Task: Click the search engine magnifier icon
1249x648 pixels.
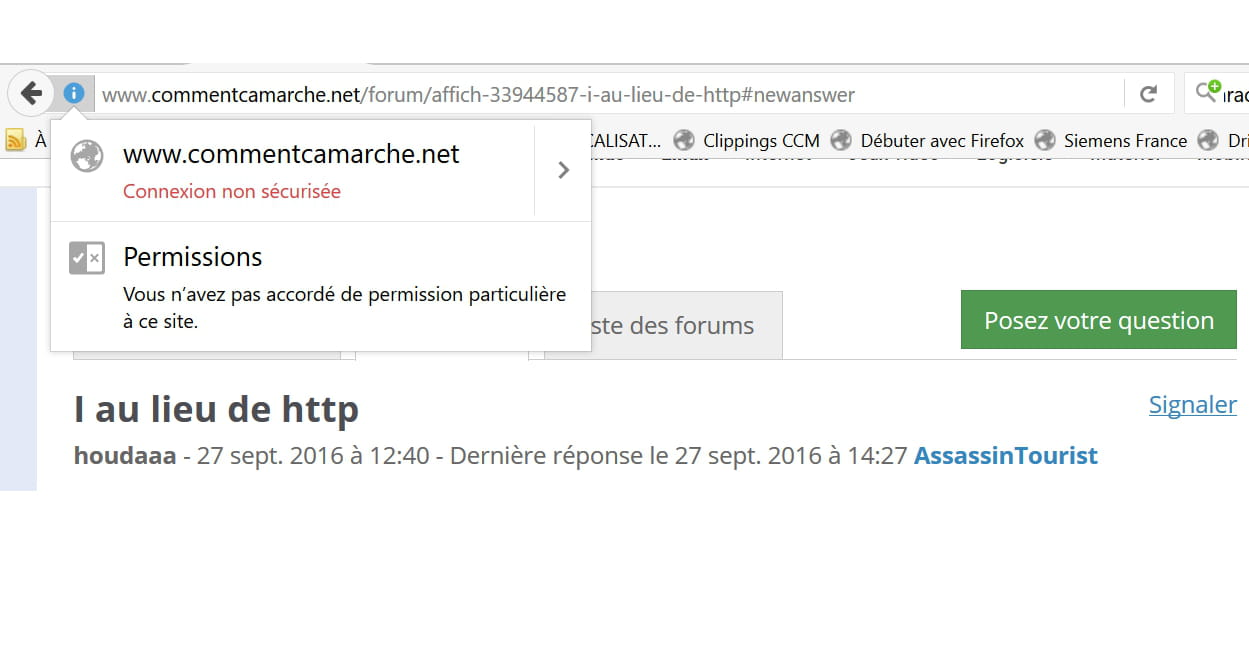Action: (x=1208, y=93)
